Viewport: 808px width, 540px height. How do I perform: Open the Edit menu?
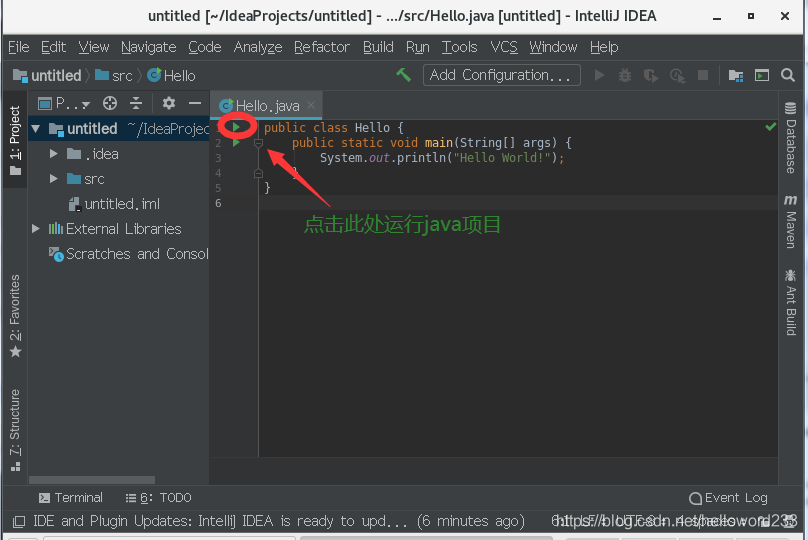point(54,47)
